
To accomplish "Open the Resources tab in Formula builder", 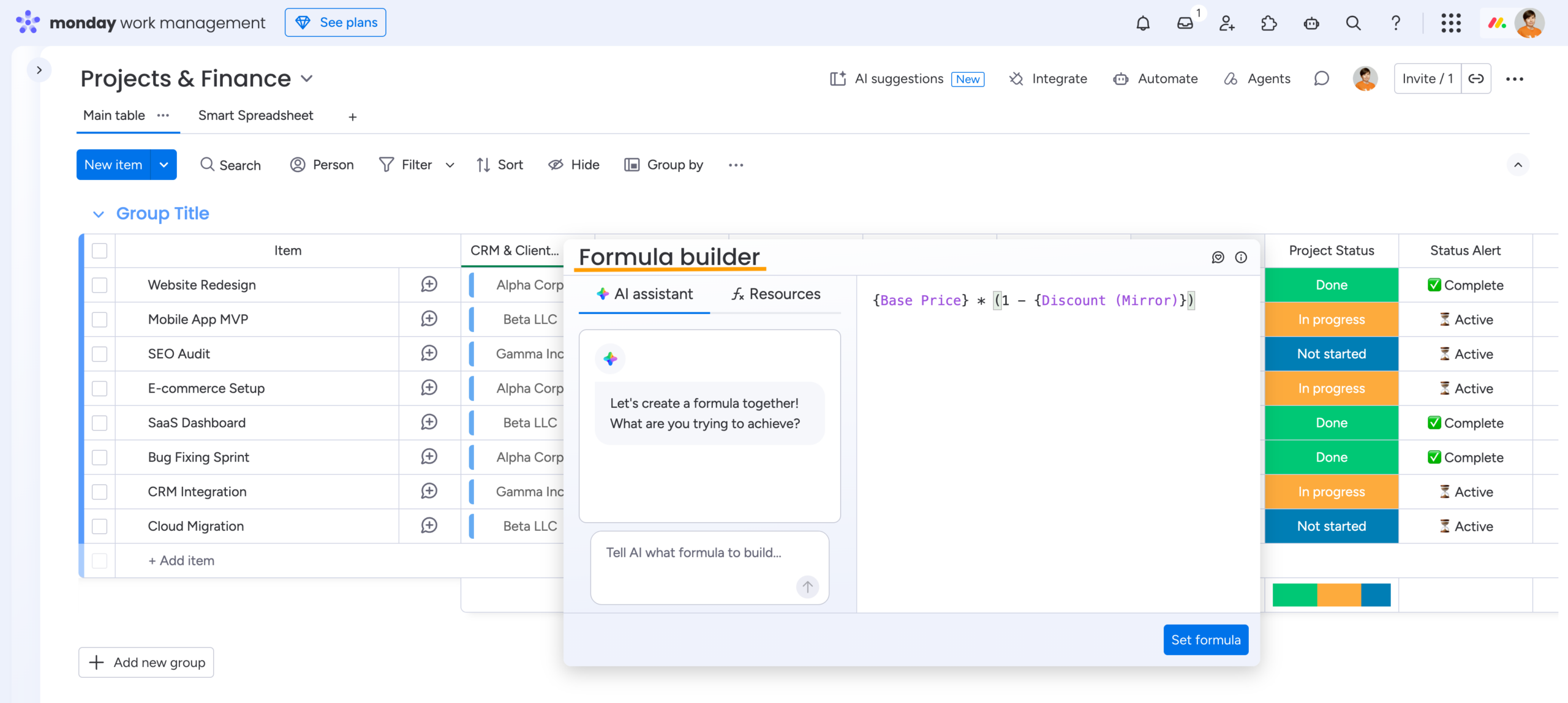I will pos(775,294).
